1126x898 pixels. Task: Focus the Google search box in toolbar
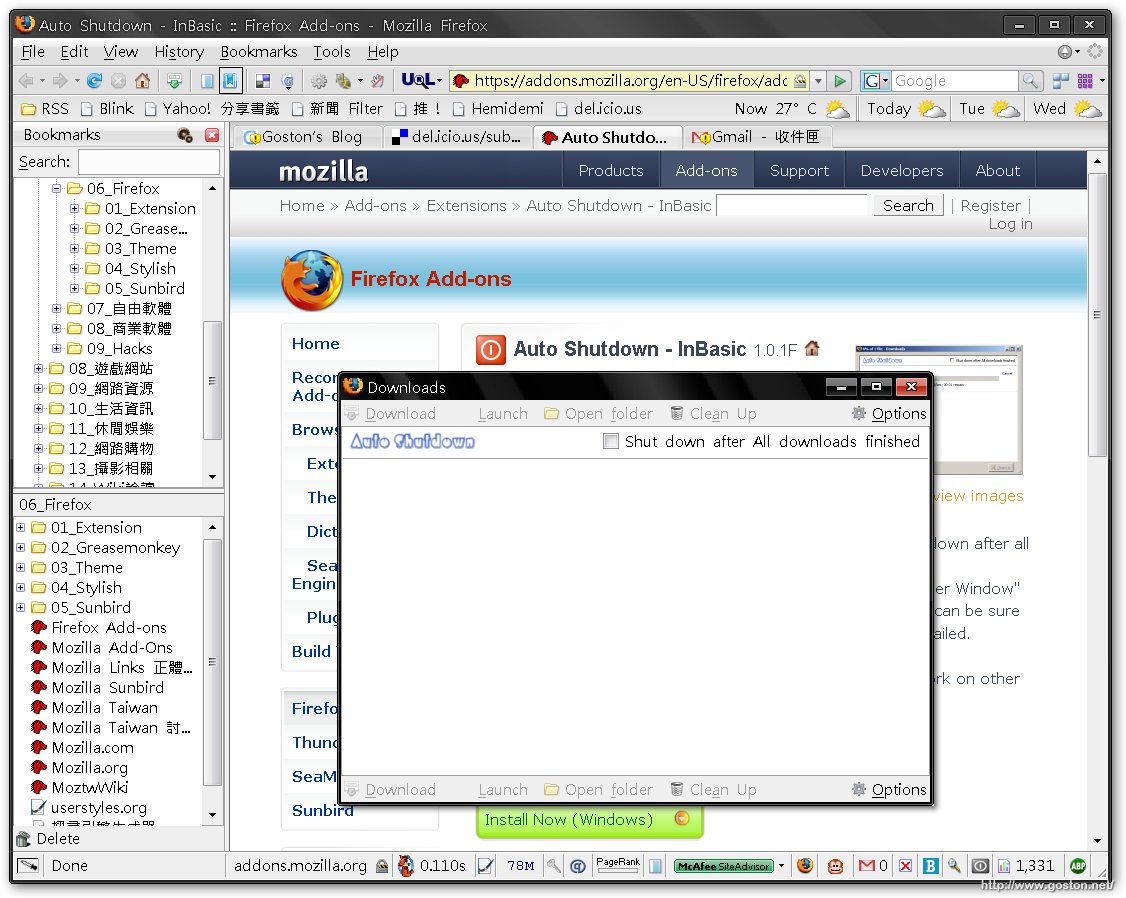click(954, 80)
